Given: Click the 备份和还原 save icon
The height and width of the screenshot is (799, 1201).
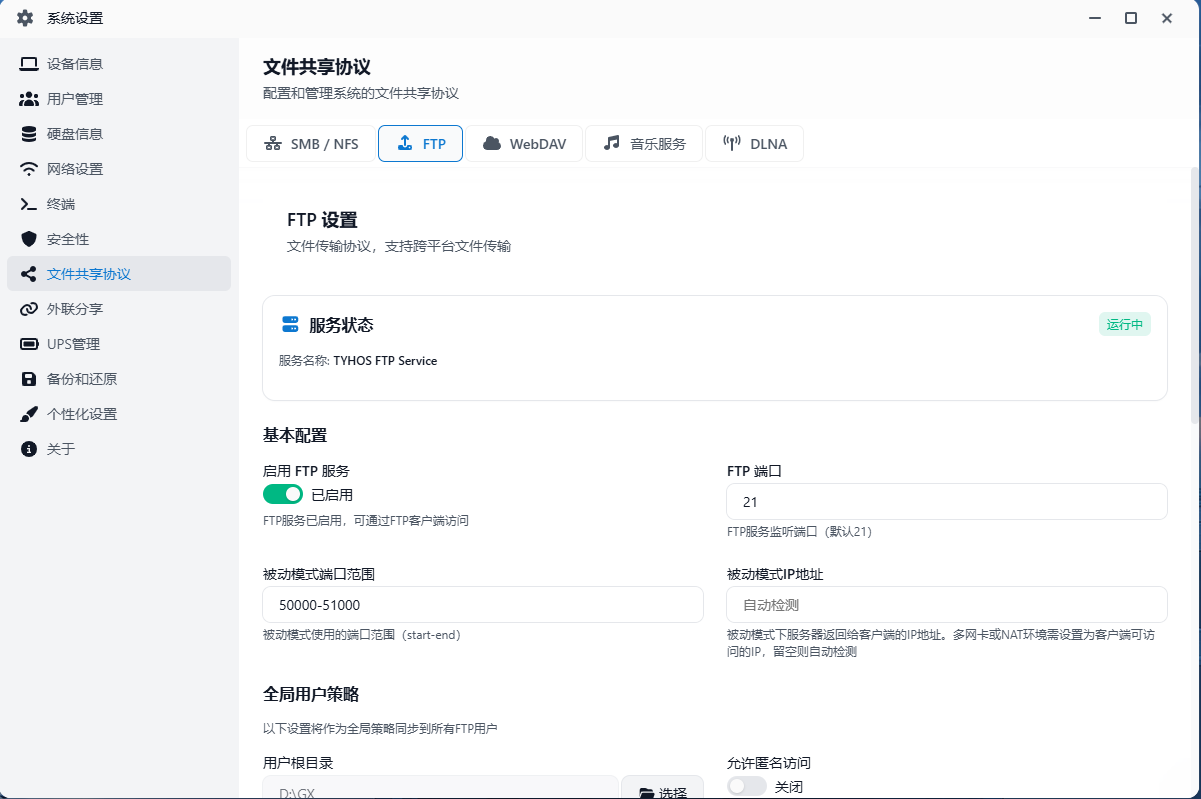Looking at the screenshot, I should tap(29, 379).
